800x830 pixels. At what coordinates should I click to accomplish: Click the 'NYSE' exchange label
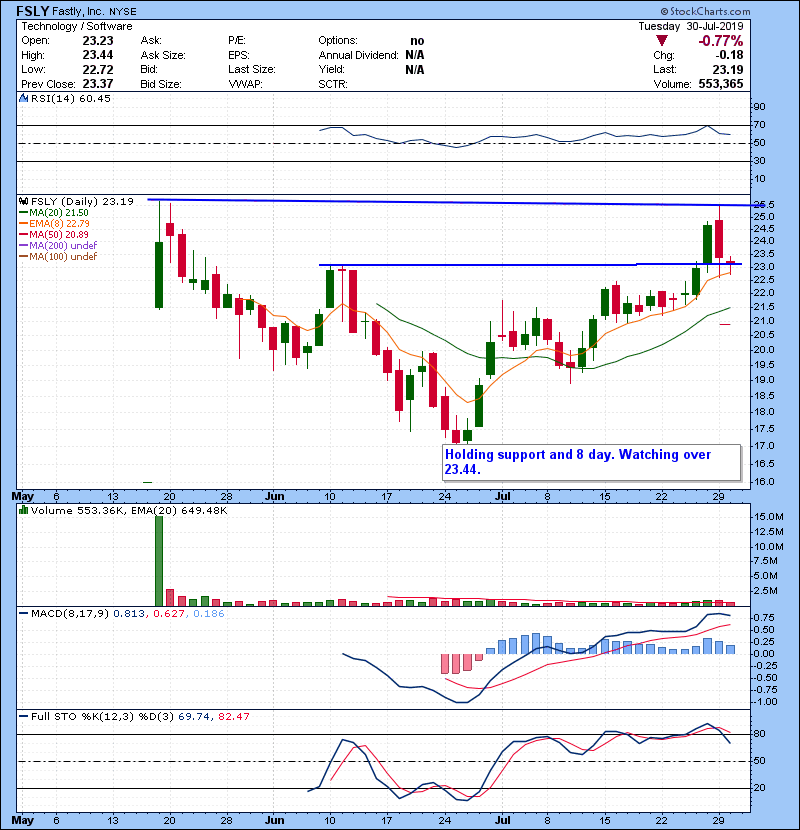(x=123, y=12)
